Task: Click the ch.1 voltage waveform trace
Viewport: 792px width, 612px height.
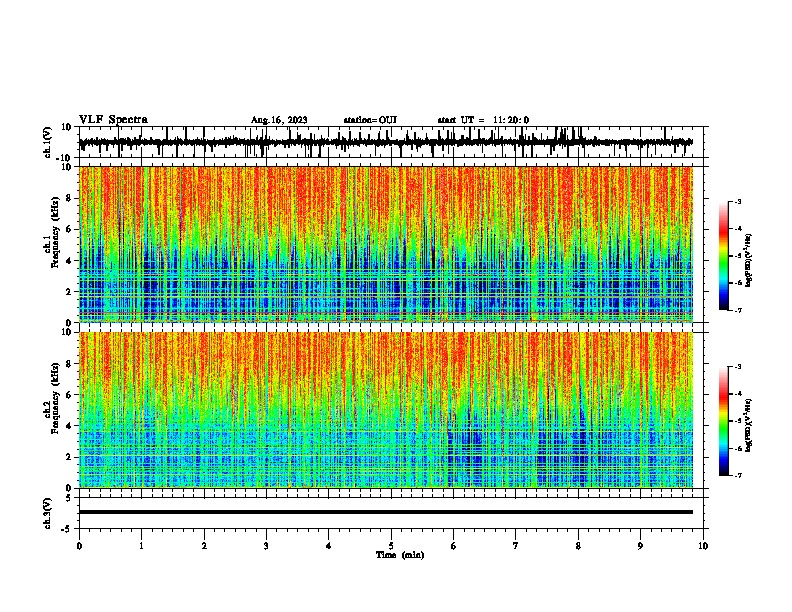Action: click(x=386, y=142)
